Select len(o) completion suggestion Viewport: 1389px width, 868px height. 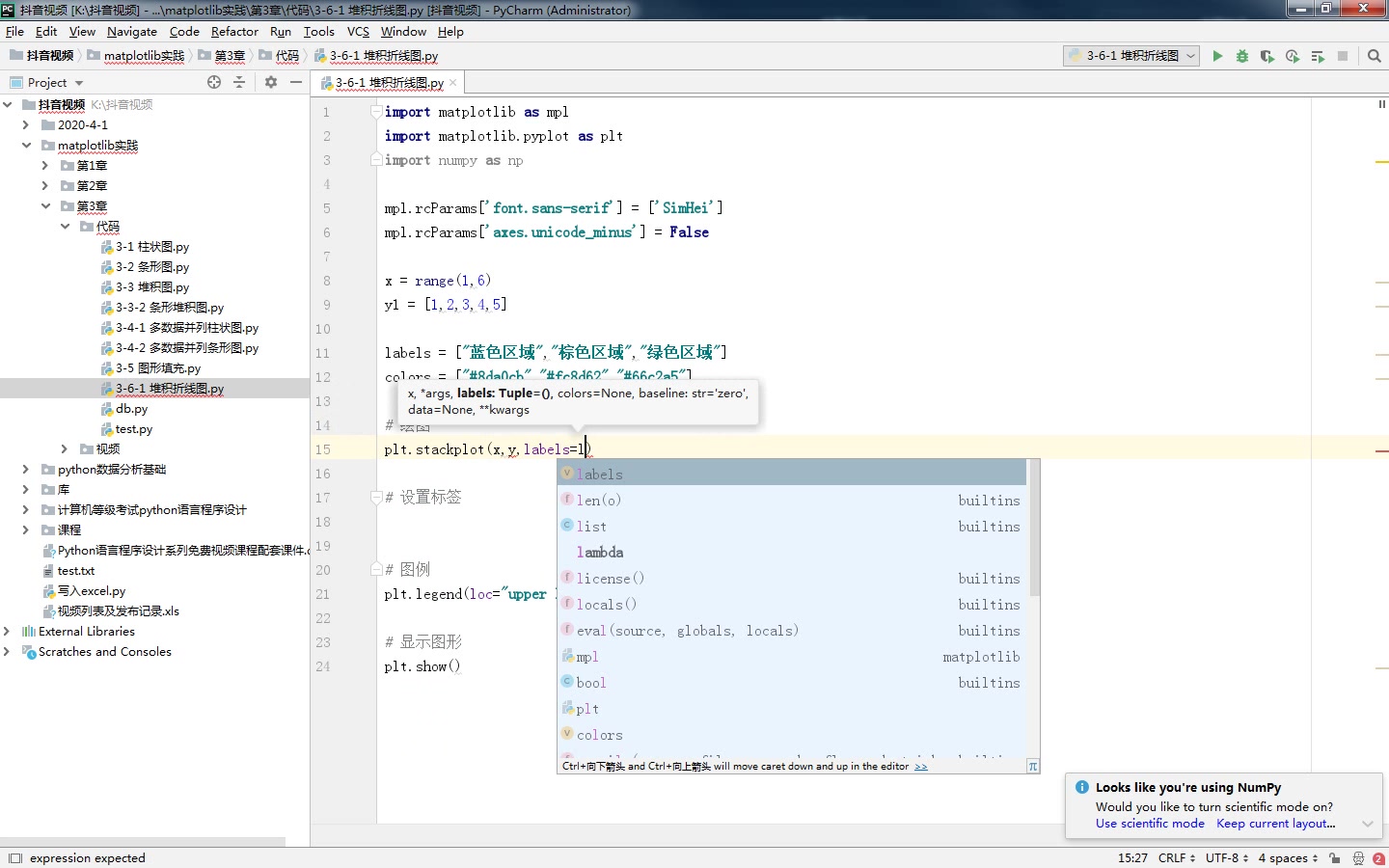coord(792,500)
